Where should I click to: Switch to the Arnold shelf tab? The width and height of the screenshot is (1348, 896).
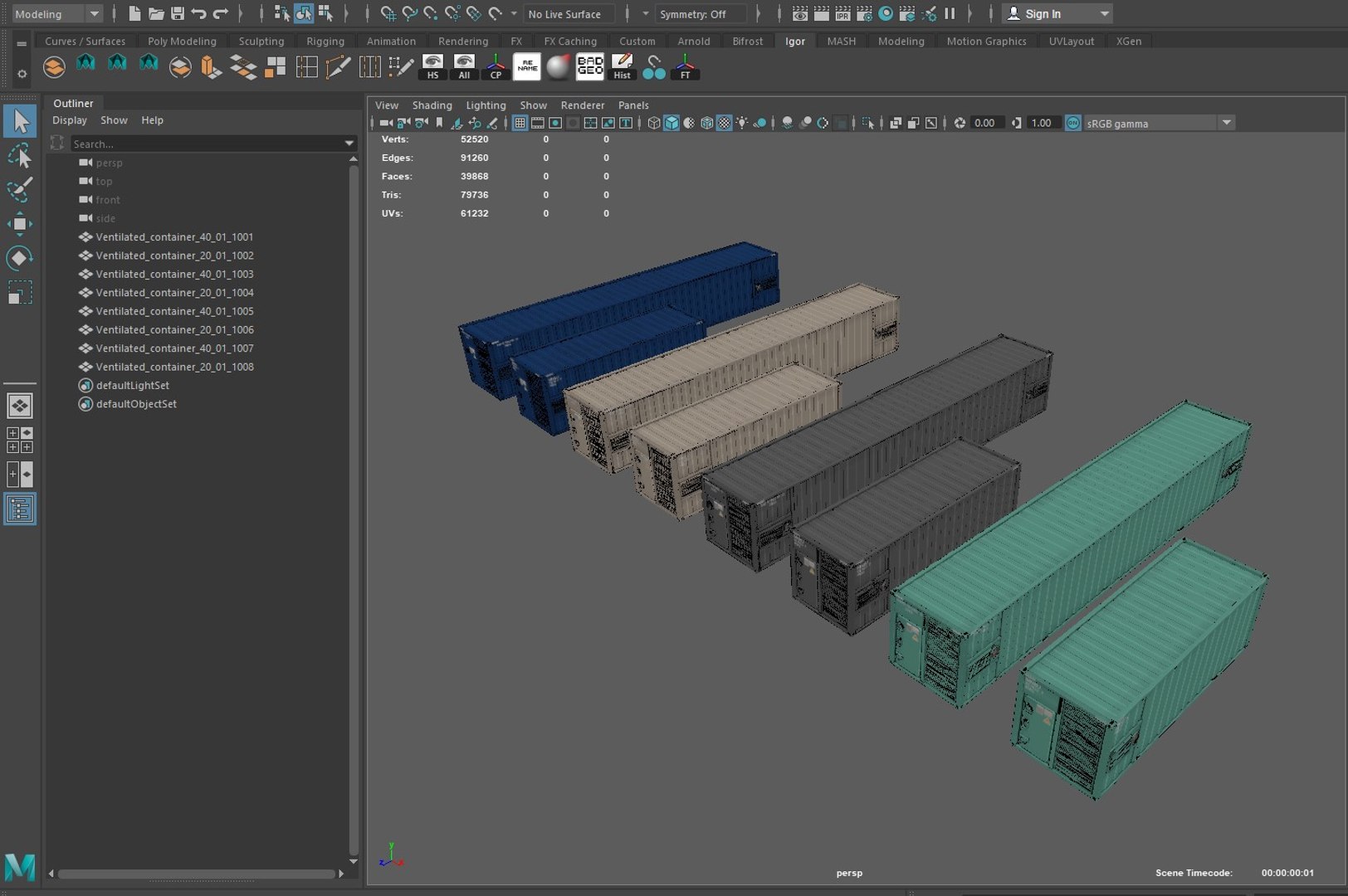tap(694, 41)
